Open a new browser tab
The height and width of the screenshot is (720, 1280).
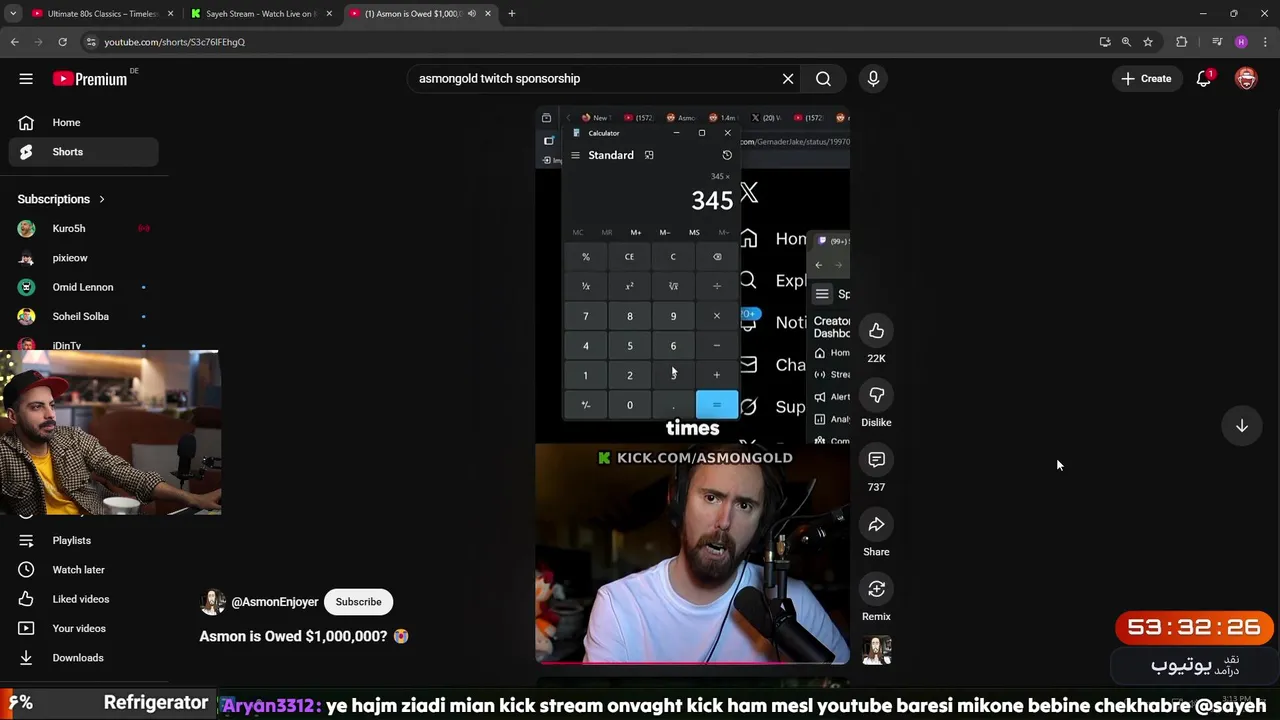point(511,14)
